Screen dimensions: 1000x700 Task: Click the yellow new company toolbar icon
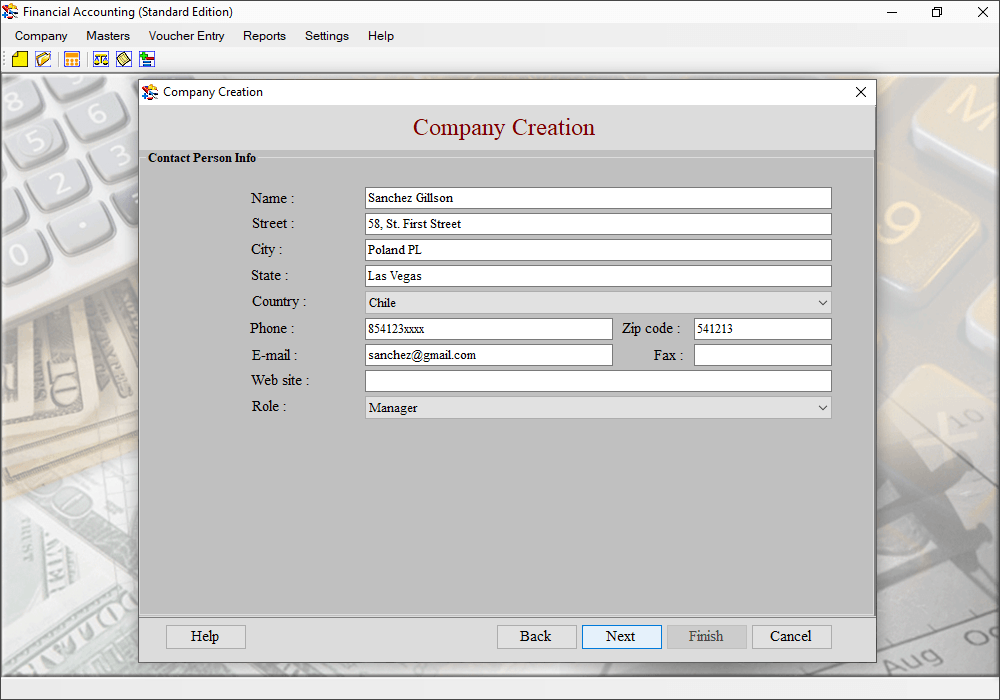(20, 59)
